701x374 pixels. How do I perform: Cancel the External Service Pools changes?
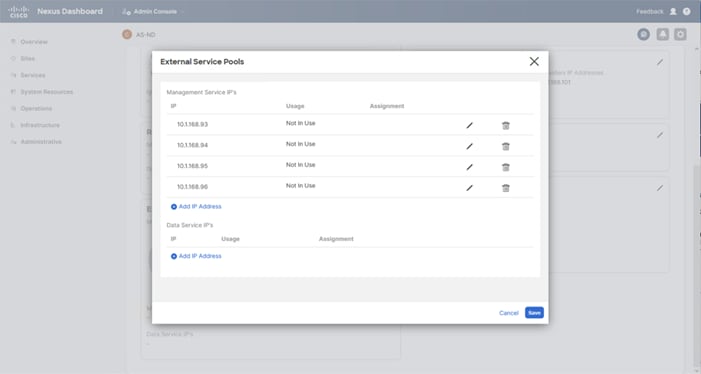(509, 313)
